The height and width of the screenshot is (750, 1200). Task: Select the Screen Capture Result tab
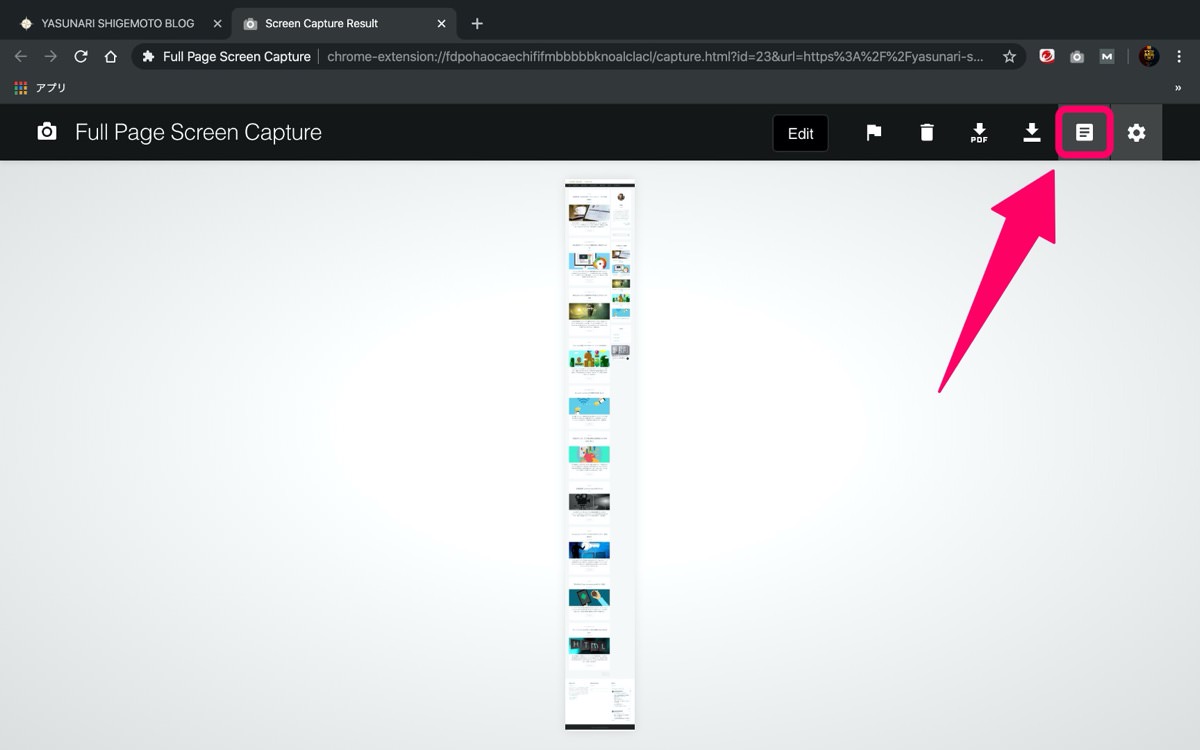346,23
